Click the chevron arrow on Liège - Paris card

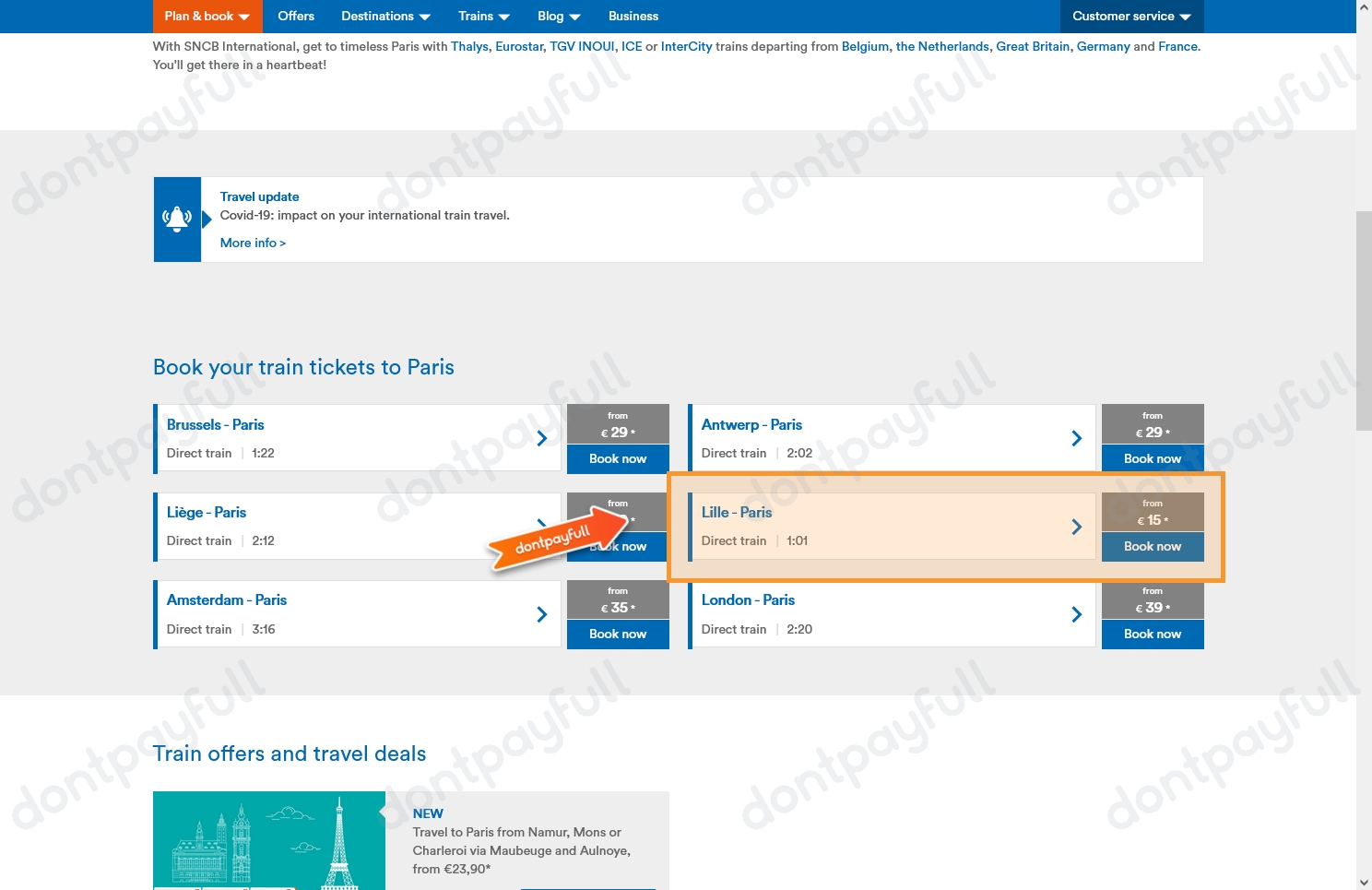541,526
